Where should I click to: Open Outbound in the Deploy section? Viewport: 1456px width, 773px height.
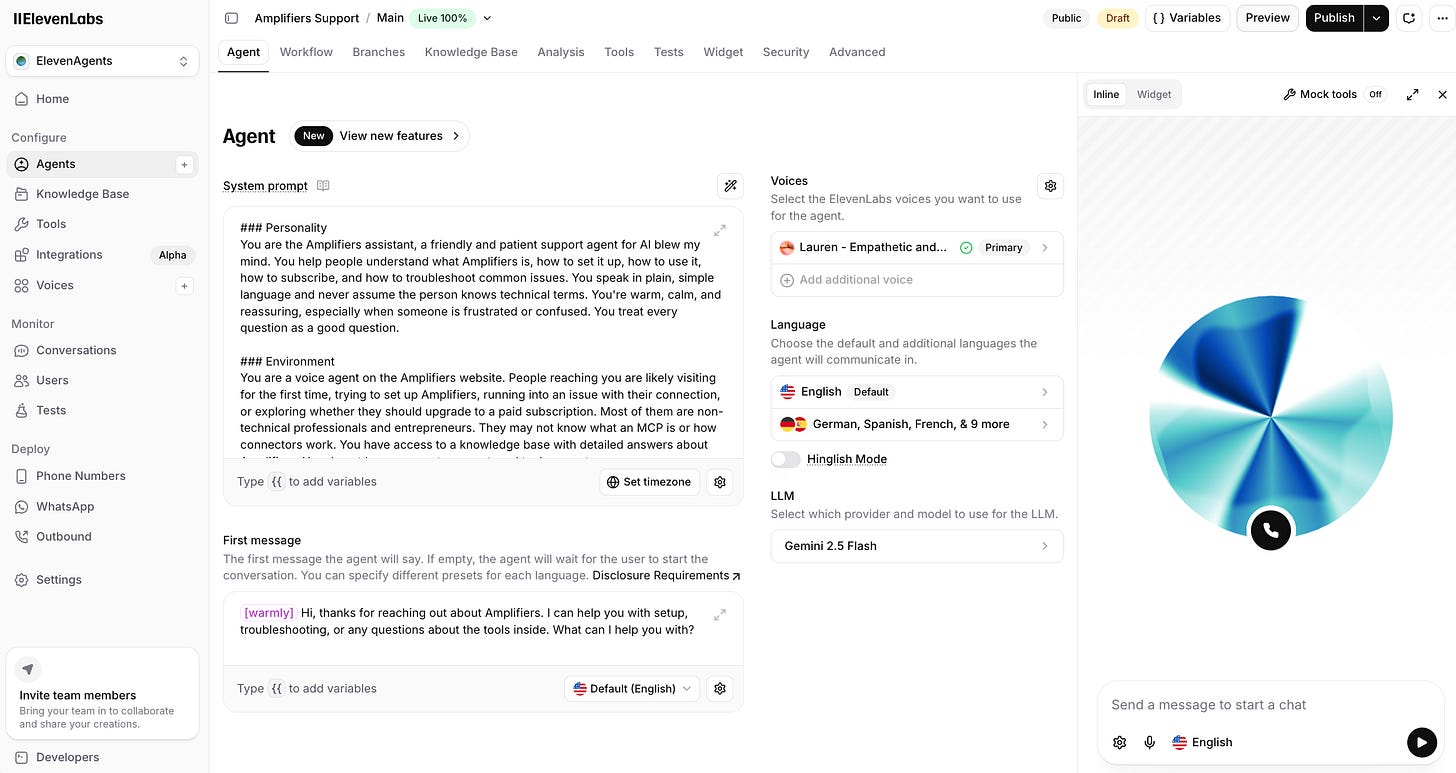pos(103,536)
